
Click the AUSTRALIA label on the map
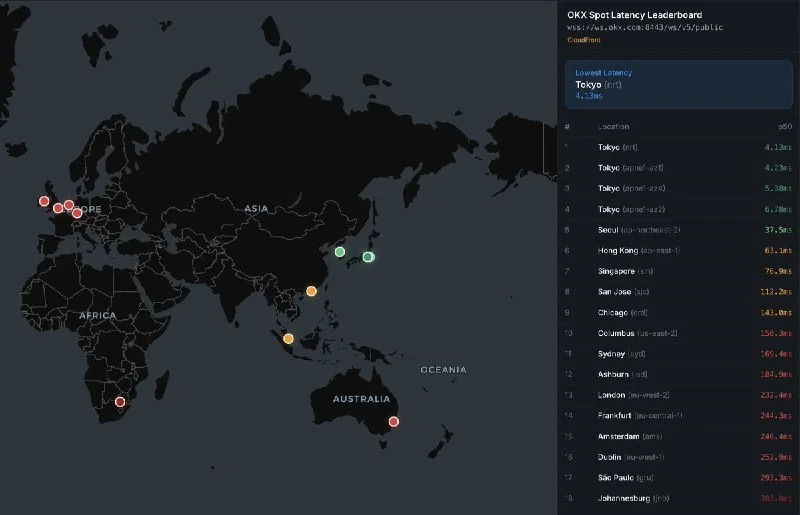coord(361,399)
